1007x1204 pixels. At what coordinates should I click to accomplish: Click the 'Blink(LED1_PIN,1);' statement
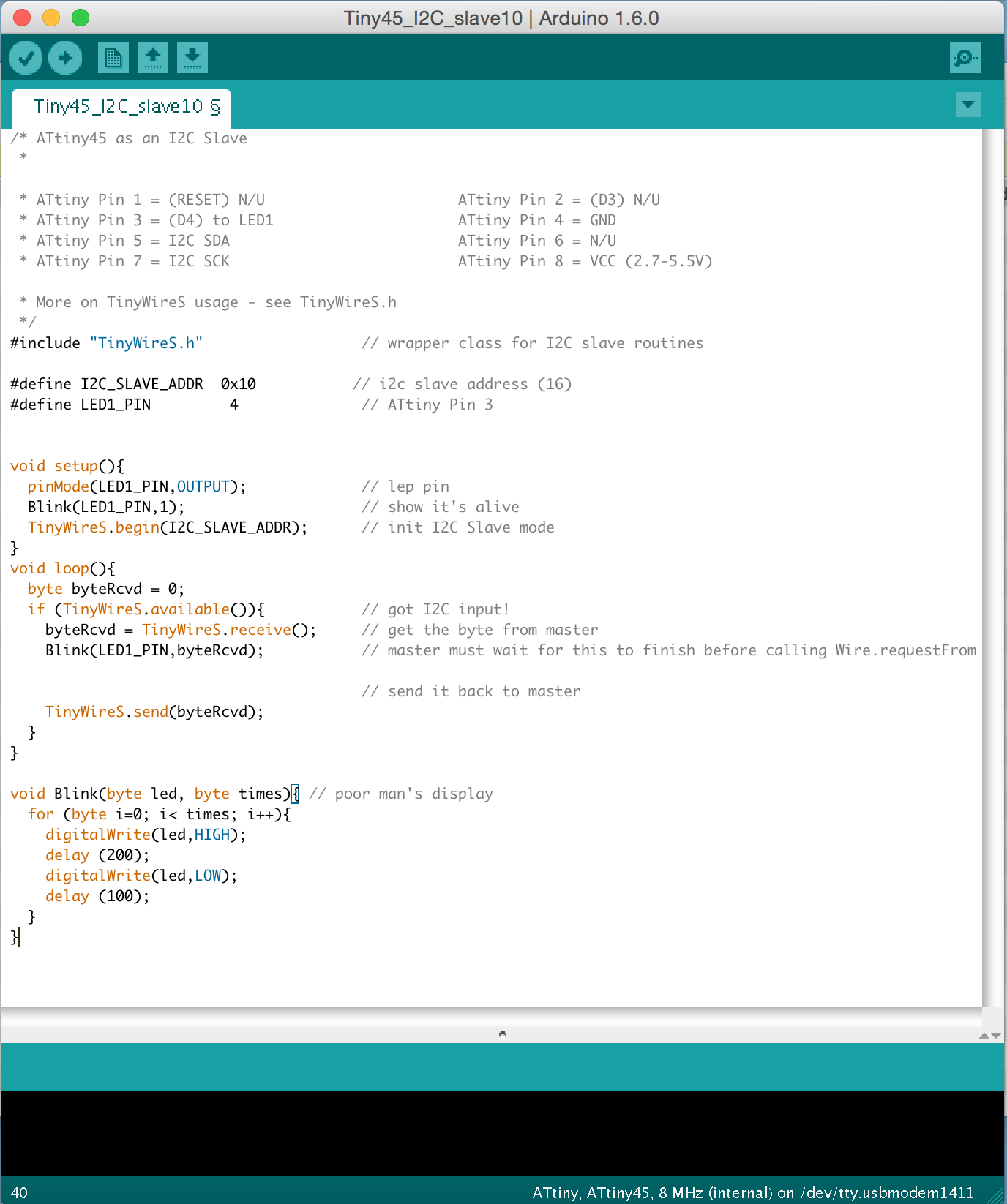point(106,507)
